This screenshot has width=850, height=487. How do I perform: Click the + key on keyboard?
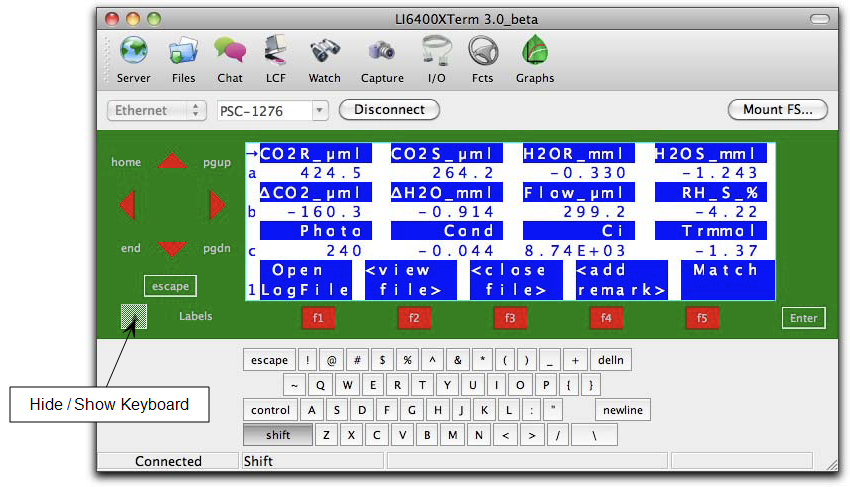pyautogui.click(x=575, y=360)
